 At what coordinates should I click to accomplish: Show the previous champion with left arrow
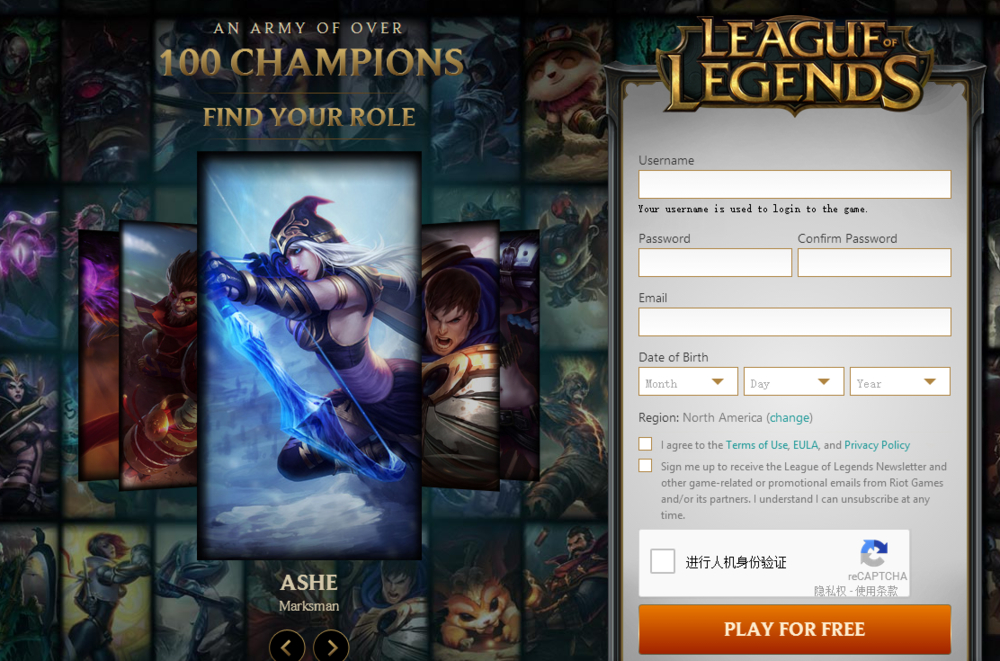[287, 646]
